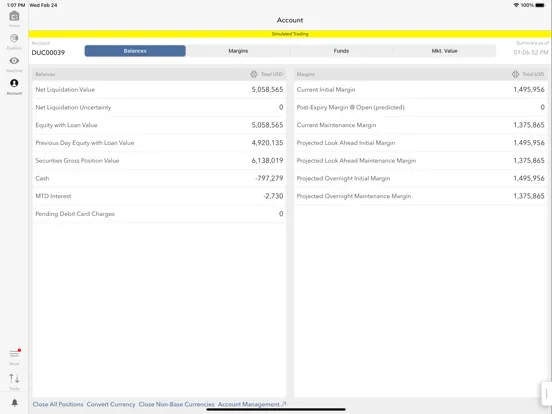552x414 pixels.
Task: Click the Margins column expand icon
Action: click(x=515, y=74)
